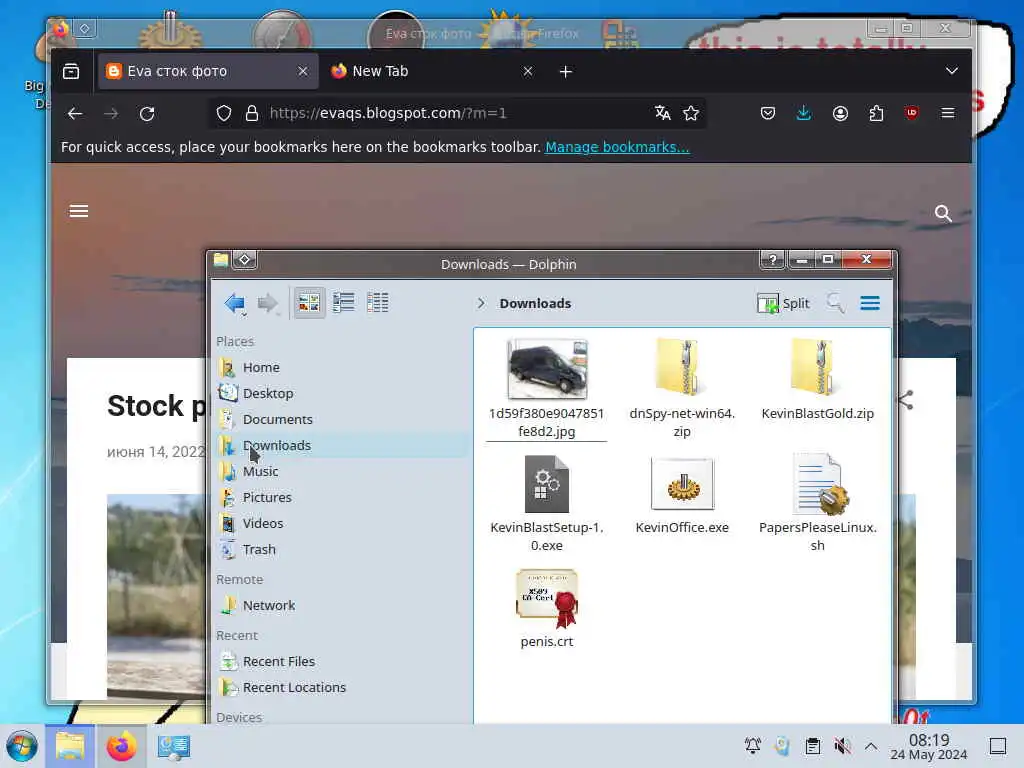The image size is (1024, 768).
Task: Select KevinBlastSetup-1.0.exe file icon
Action: (x=547, y=484)
